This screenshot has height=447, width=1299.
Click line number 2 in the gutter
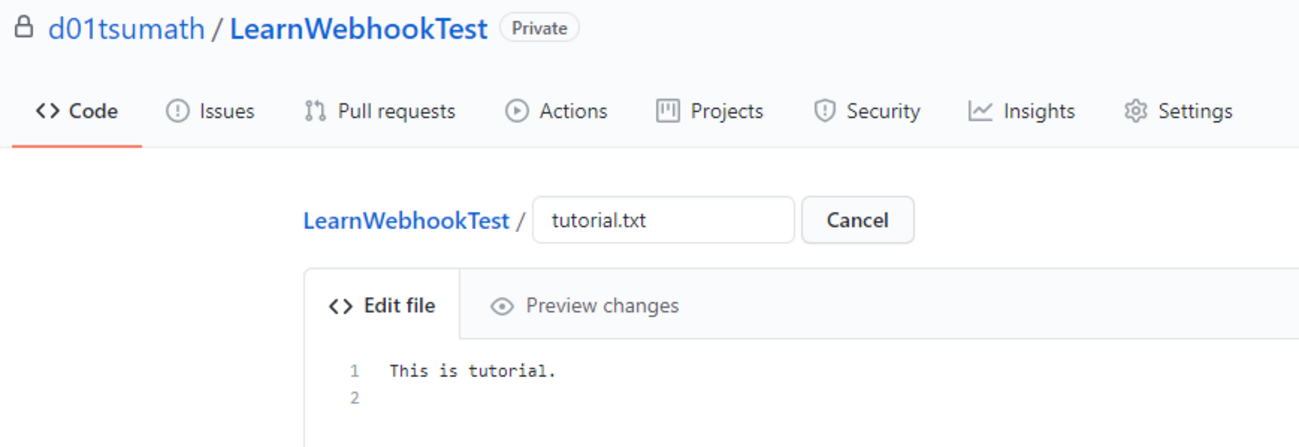point(354,398)
